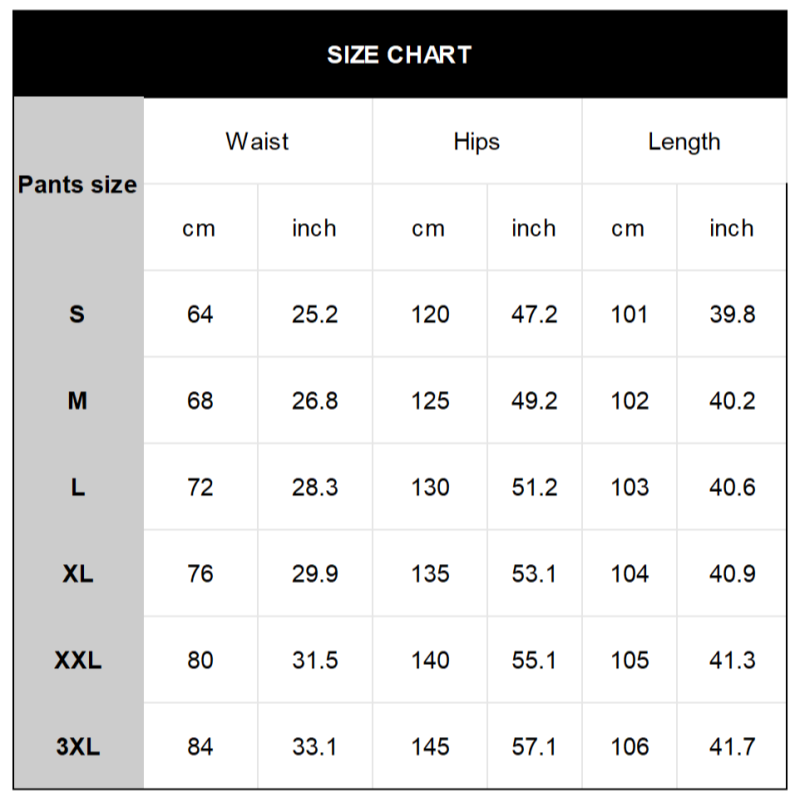This screenshot has height=800, width=800.
Task: Select the 41.7 inch length cell
Action: click(732, 746)
